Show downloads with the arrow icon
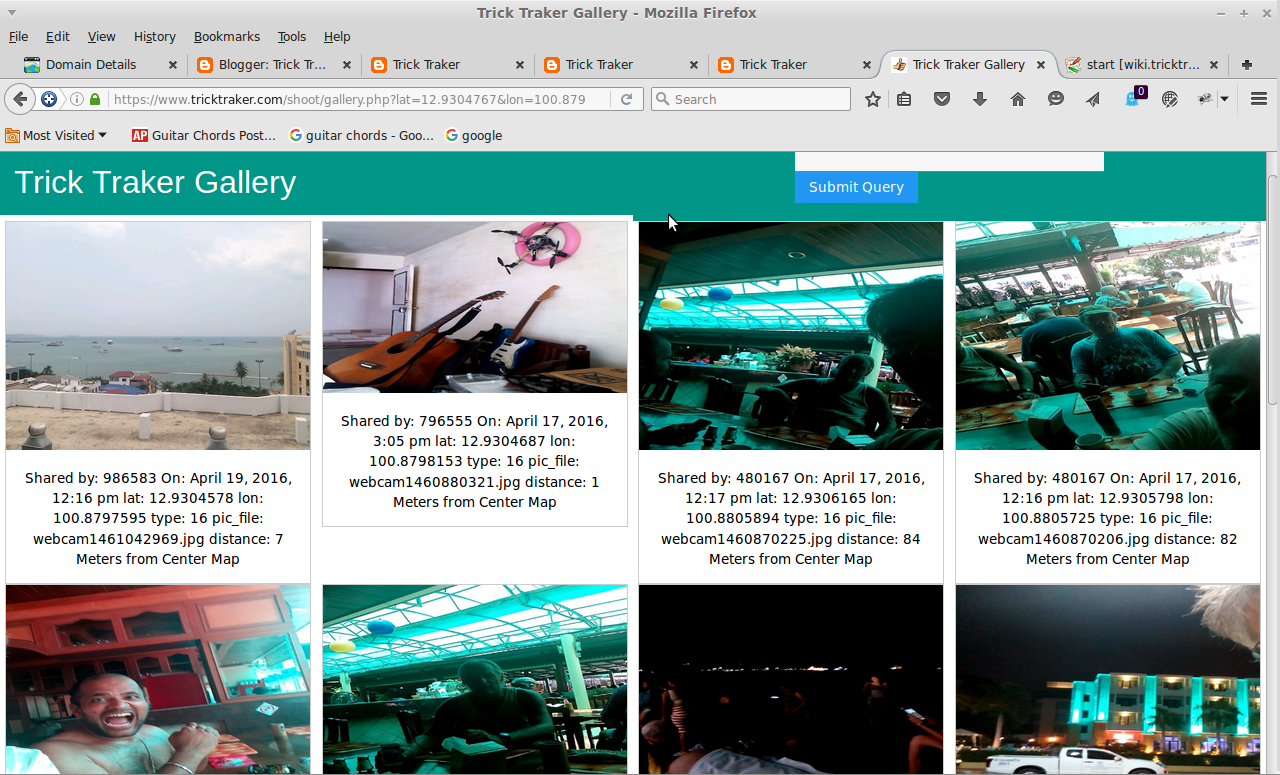The image size is (1280, 775). (980, 99)
